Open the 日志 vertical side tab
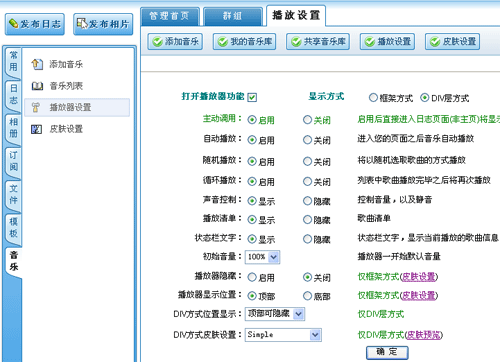The image size is (500, 362). [13, 95]
